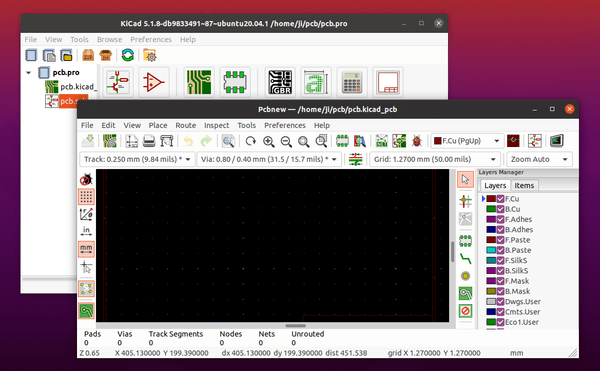Click the plot icon in Pcbnew toolbar
600x371 pixels.
pos(166,141)
